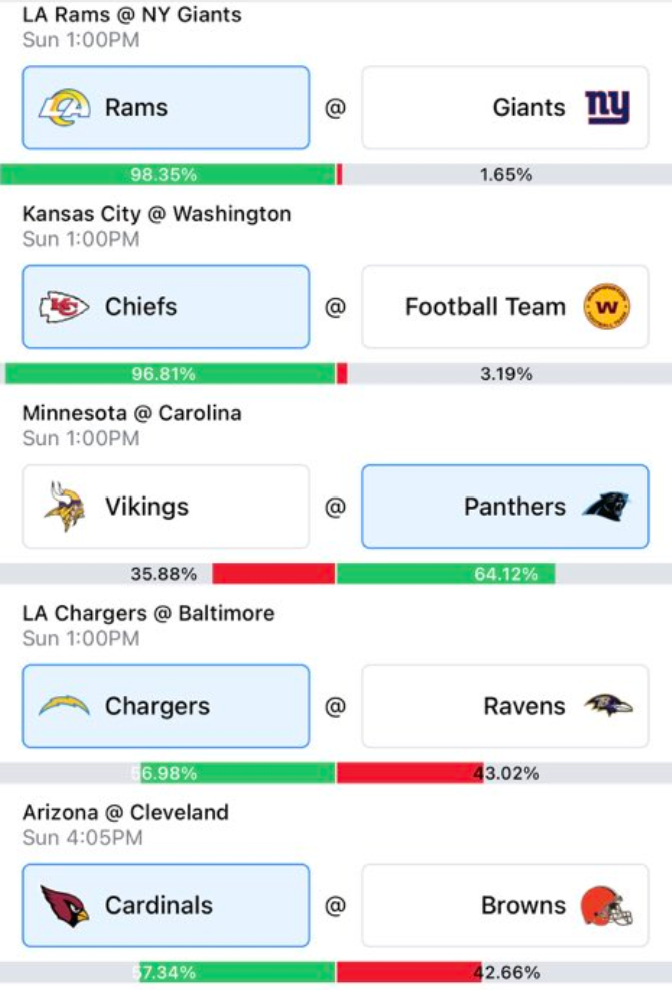The width and height of the screenshot is (672, 990).
Task: Click the Chargers lightning bolt logo
Action: click(x=64, y=705)
